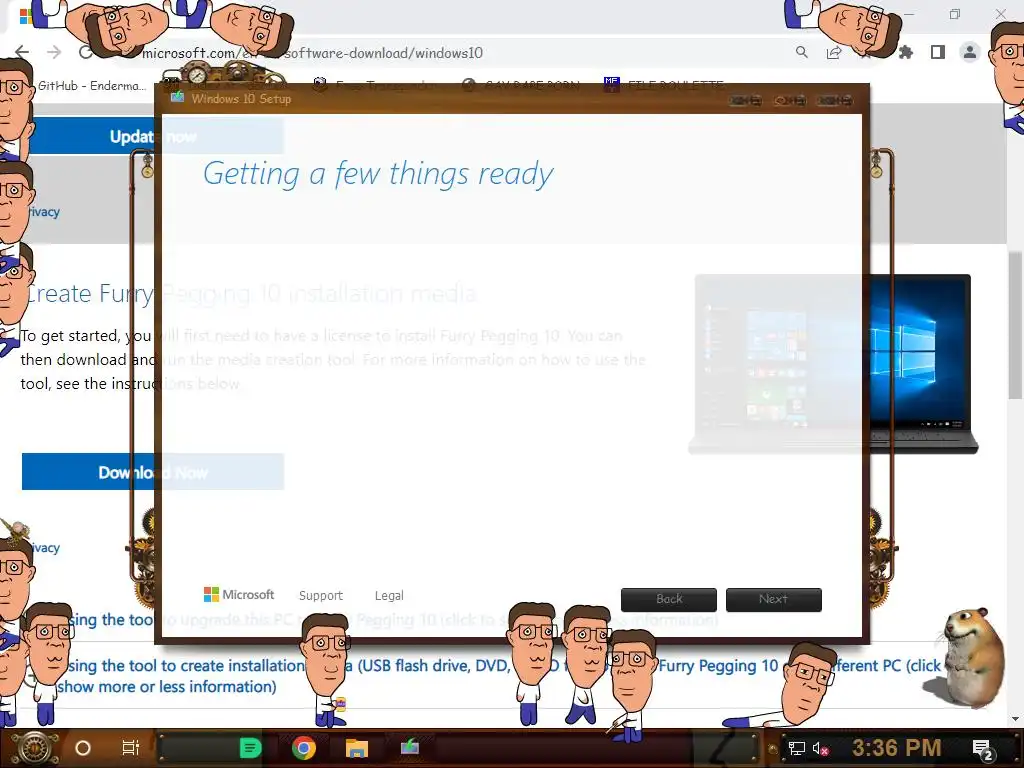Click the Download Now button on the webpage
This screenshot has height=768, width=1024.
point(153,472)
